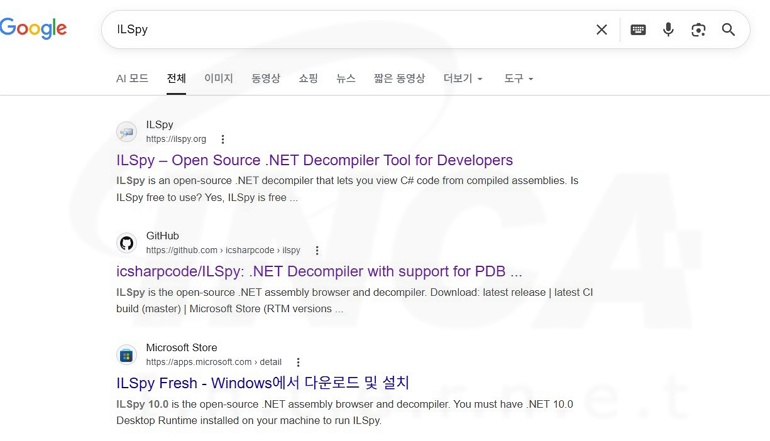Click the github.com icsharpcode ilspy URL
The width and height of the screenshot is (770, 441).
click(223, 250)
